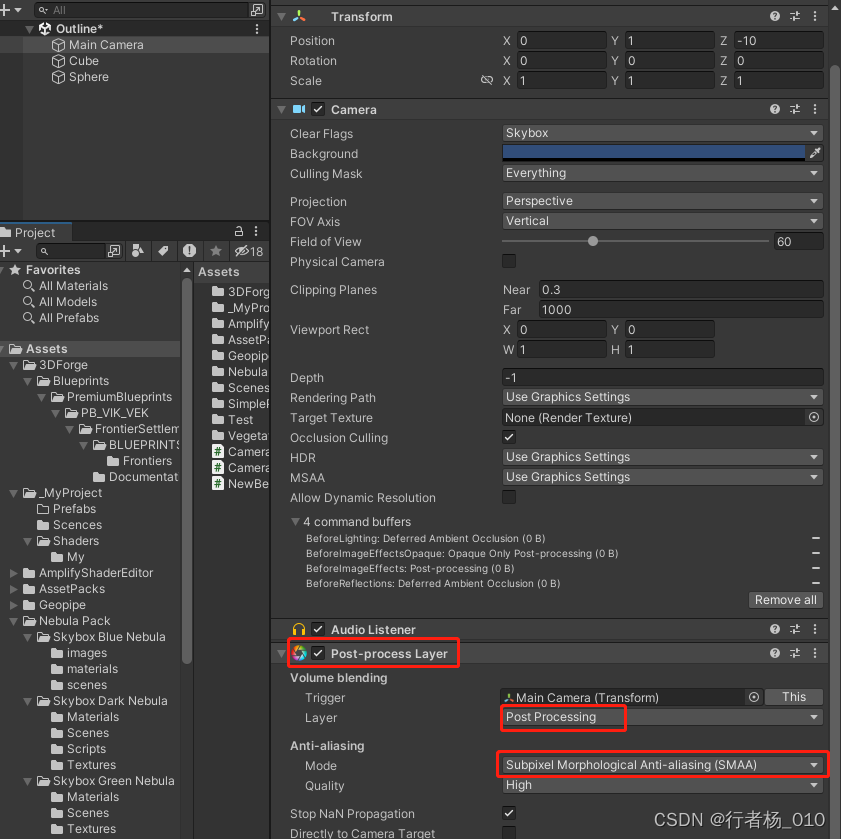Open Projection Perspective dropdown

tap(662, 201)
